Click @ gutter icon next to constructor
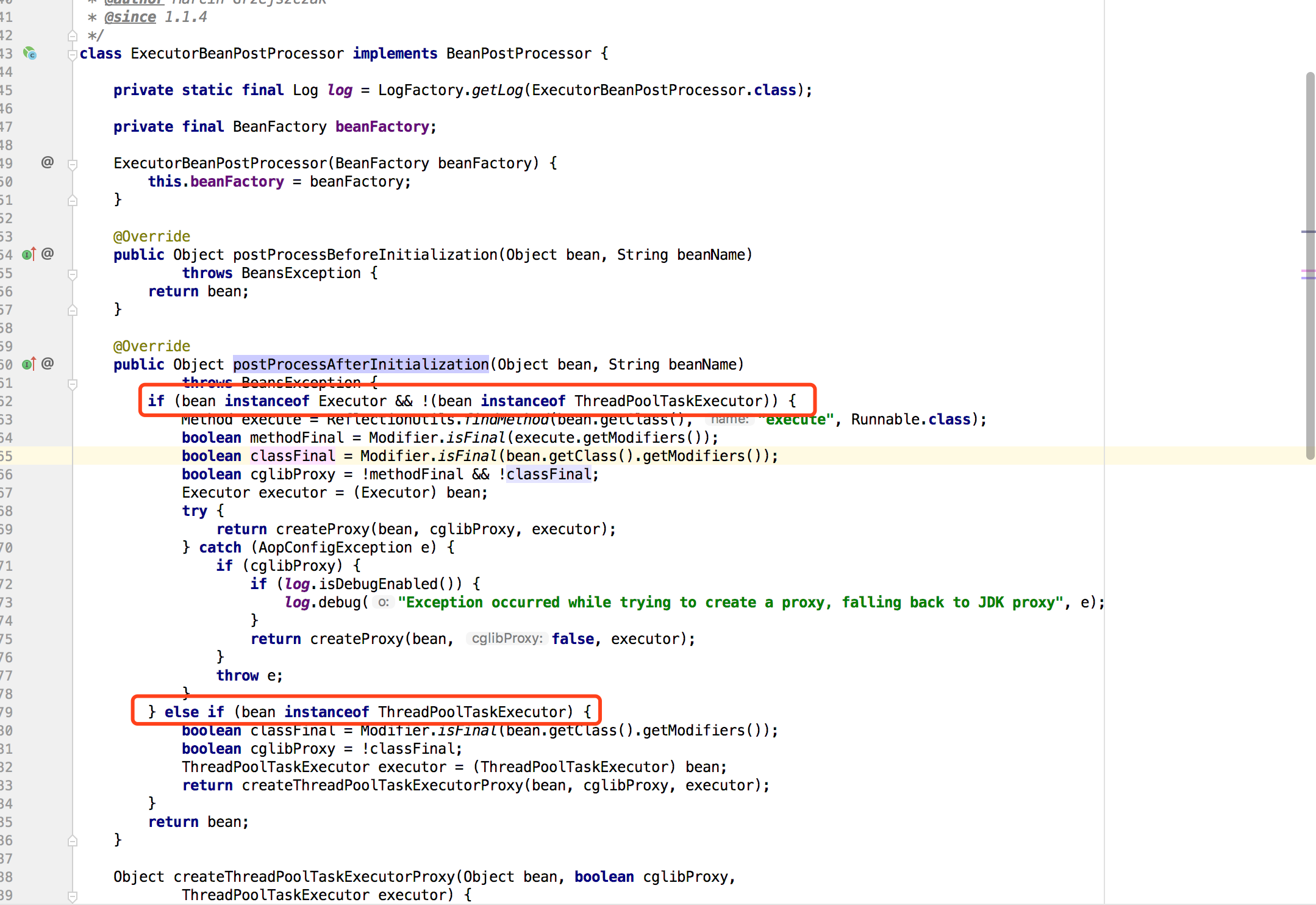The image size is (1316, 905). [48, 162]
